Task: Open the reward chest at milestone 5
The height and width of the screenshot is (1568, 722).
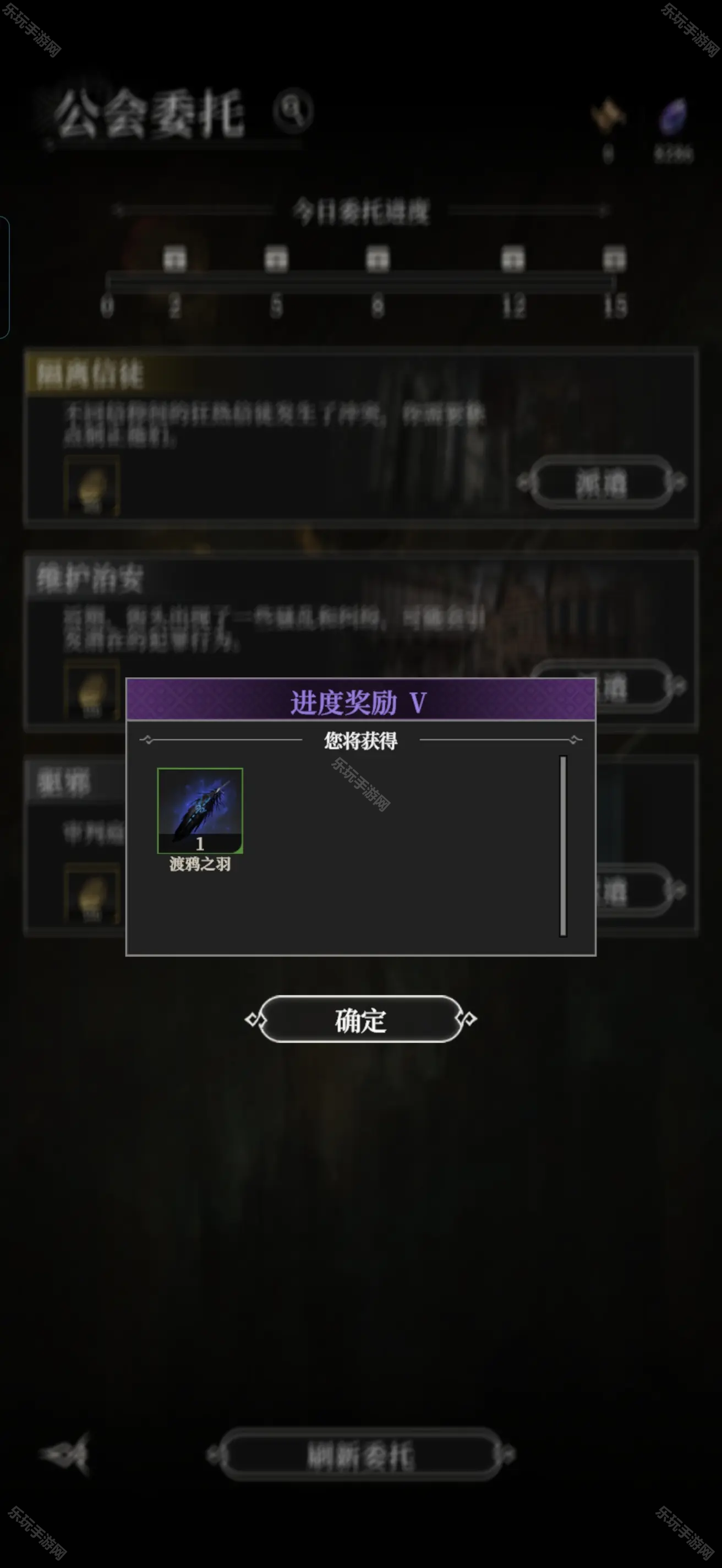Action: click(276, 259)
